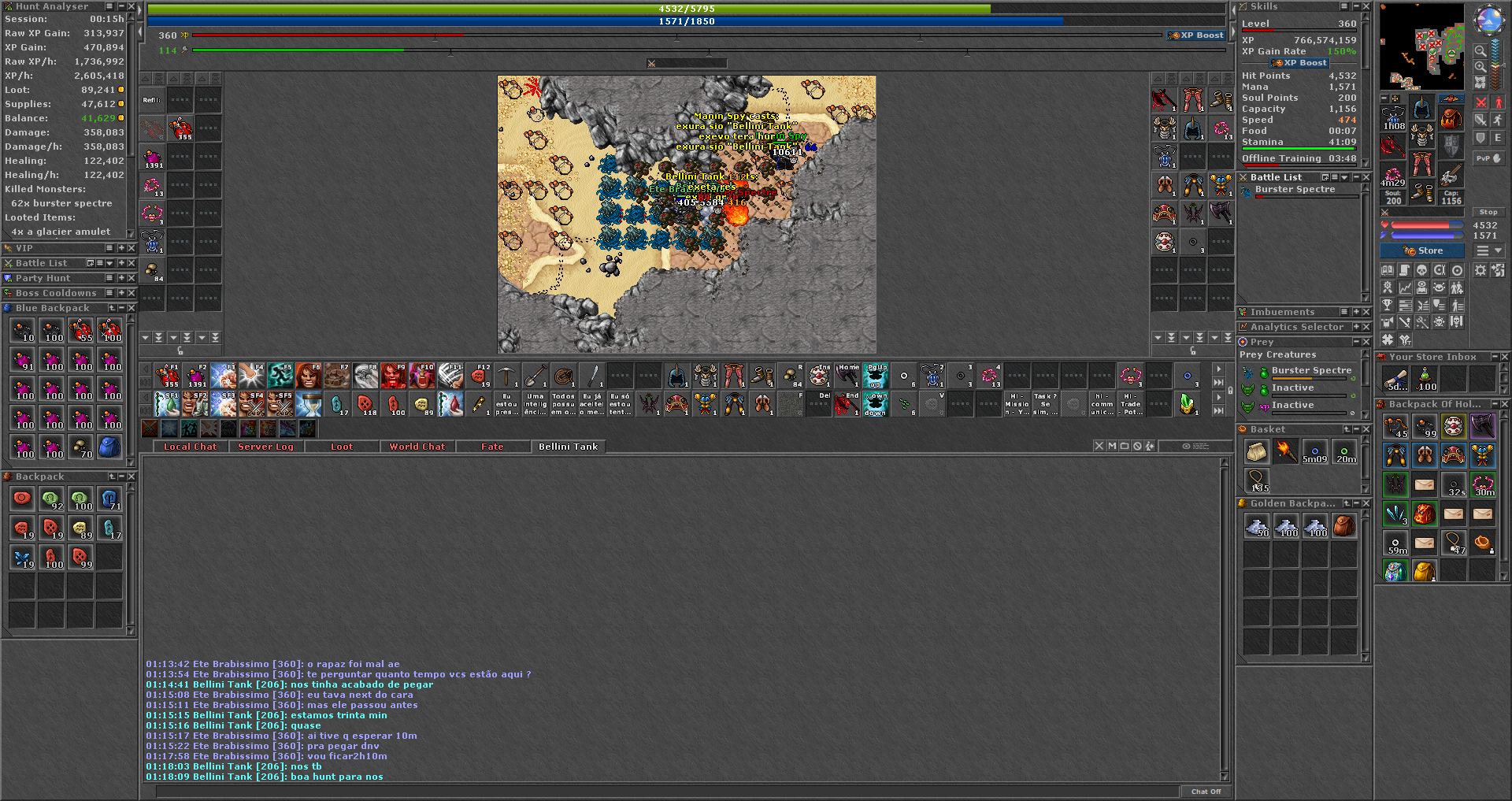Expand the Boss Cooldowns panel
1512x801 pixels.
coord(121,293)
